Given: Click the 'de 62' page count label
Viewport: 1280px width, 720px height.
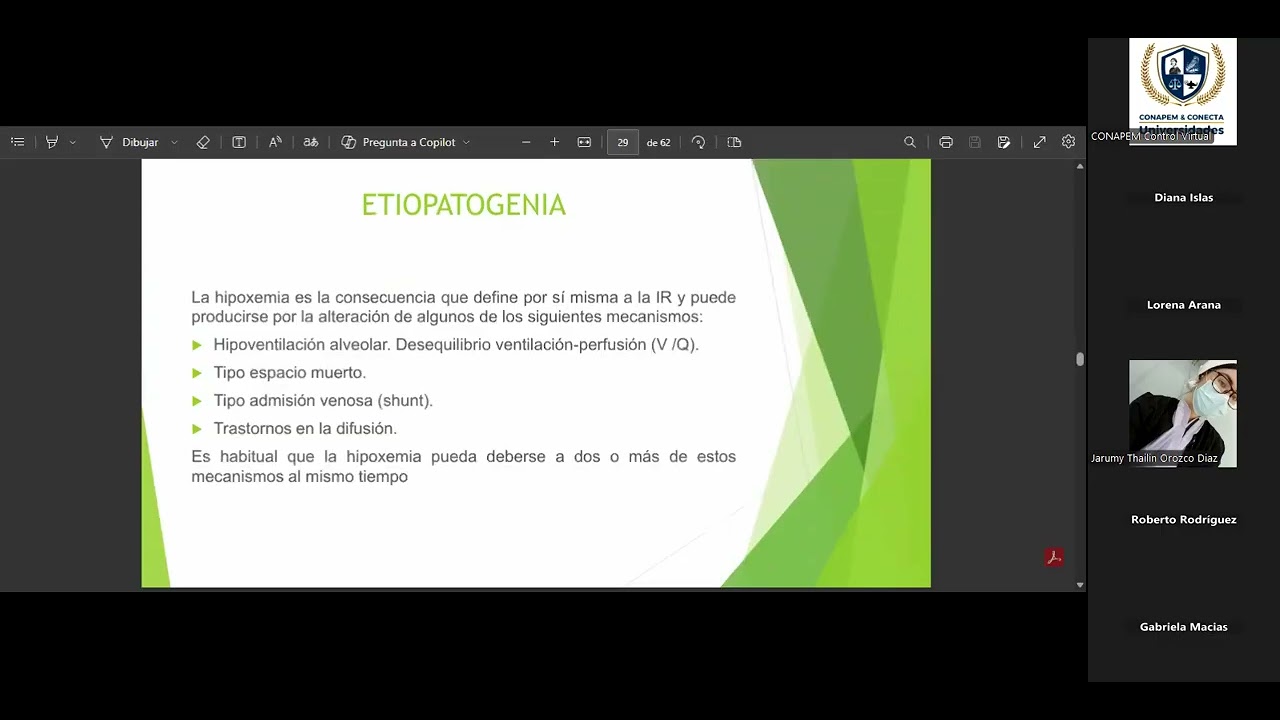Looking at the screenshot, I should [658, 143].
